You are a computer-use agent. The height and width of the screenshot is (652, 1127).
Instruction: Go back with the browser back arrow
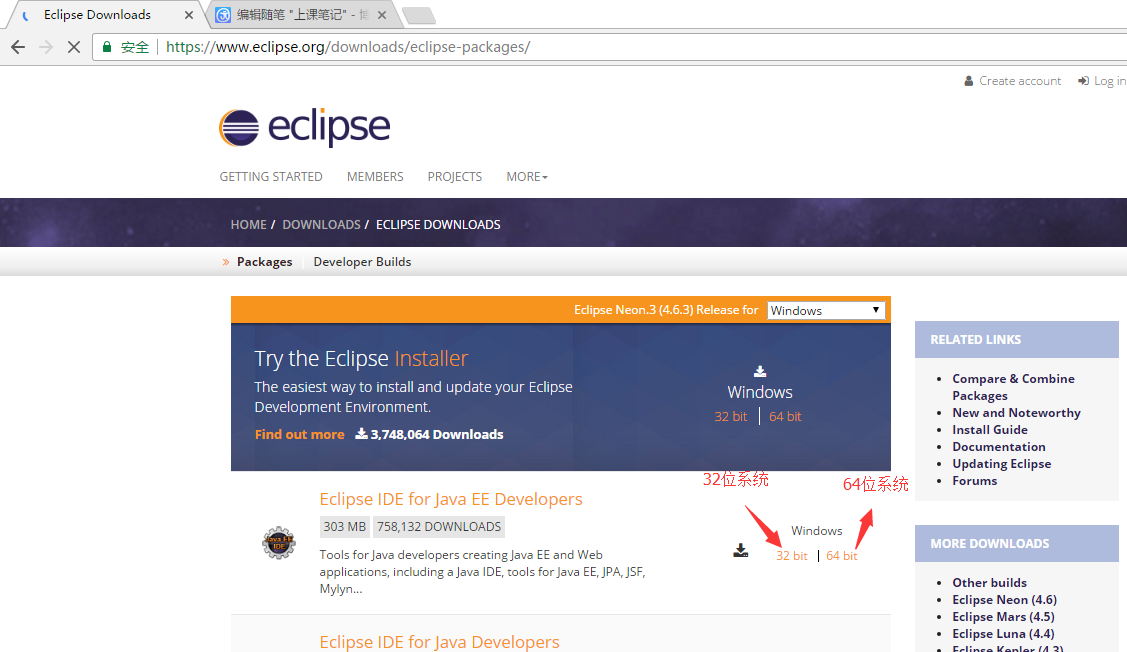(x=18, y=47)
